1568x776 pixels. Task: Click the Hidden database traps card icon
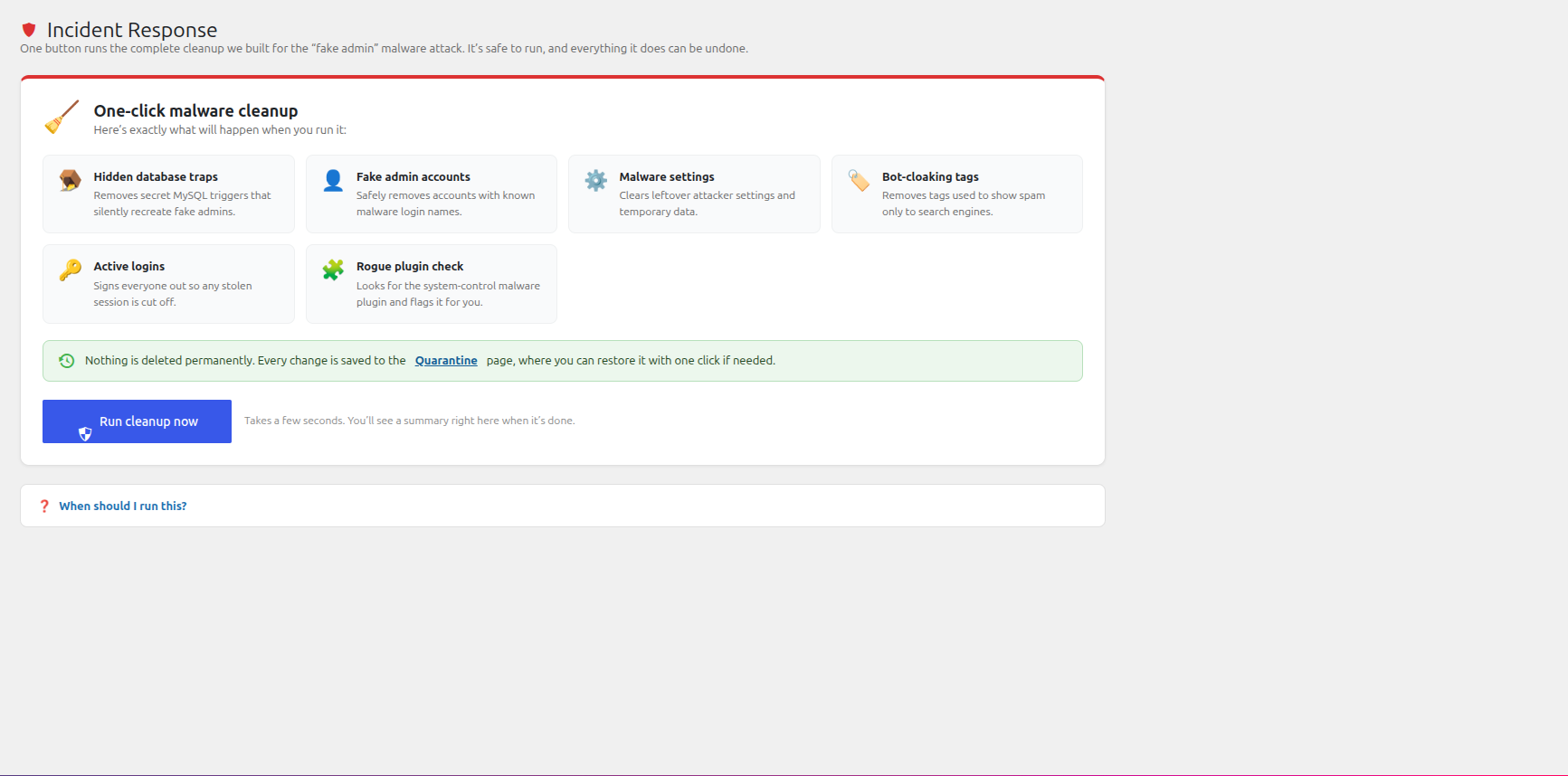pos(70,180)
